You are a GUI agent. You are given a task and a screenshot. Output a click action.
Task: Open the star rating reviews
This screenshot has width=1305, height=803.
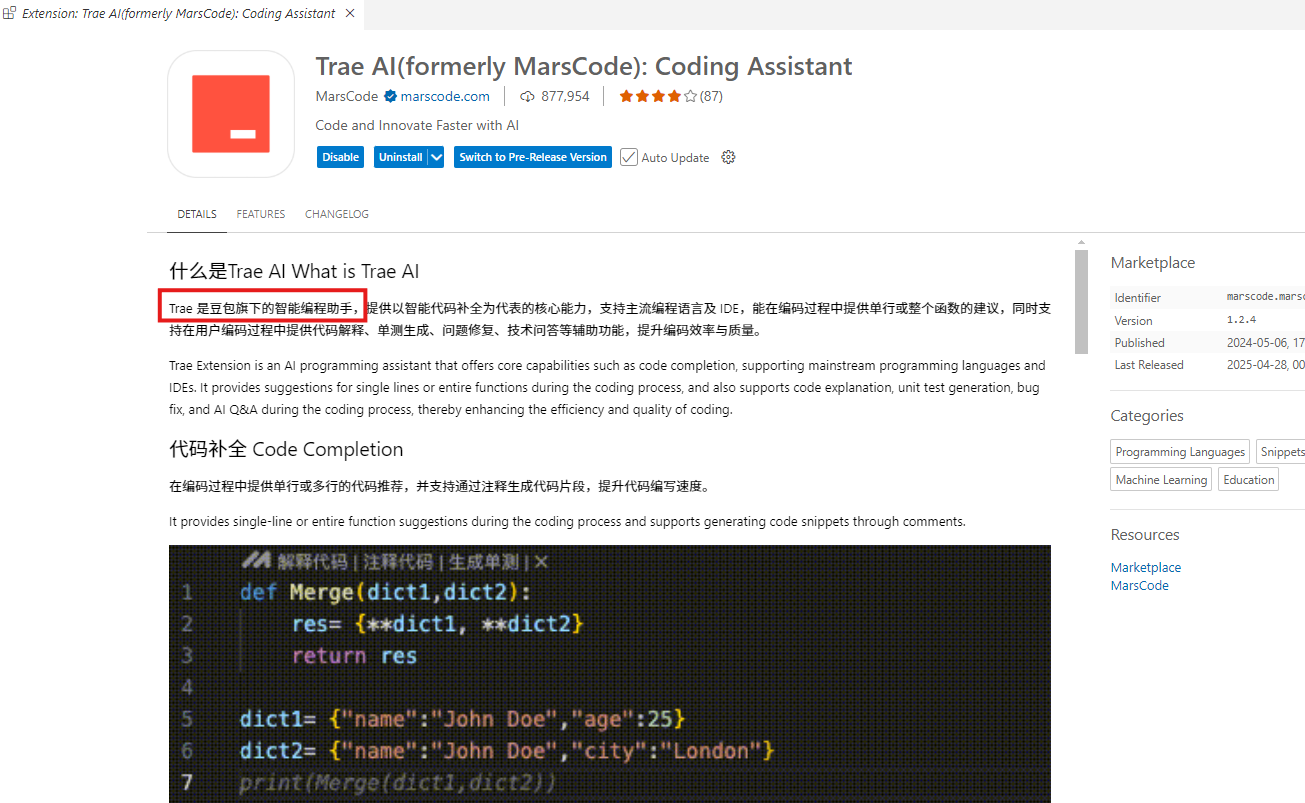(658, 97)
